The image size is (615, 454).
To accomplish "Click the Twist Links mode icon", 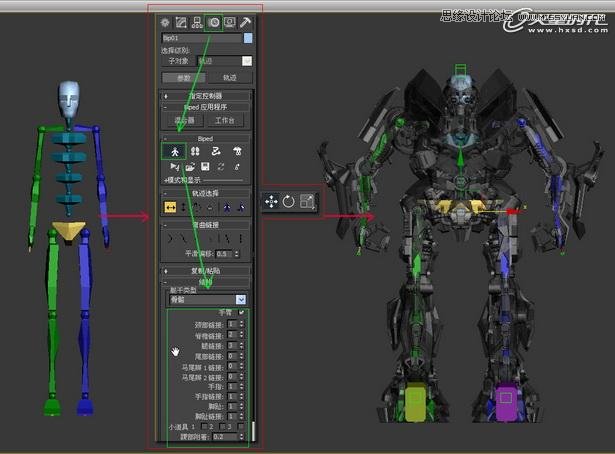I will (184, 238).
